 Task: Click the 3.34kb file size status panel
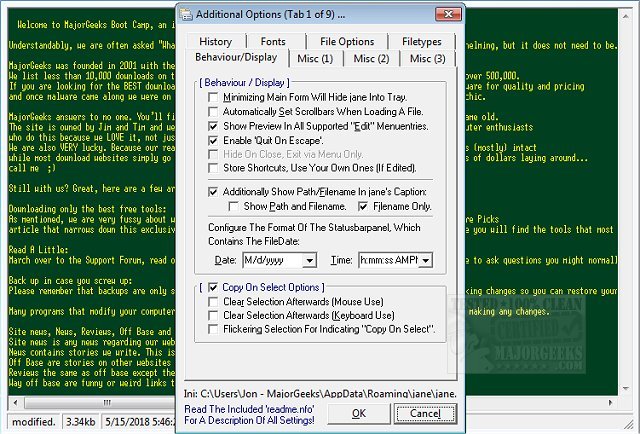pos(80,422)
